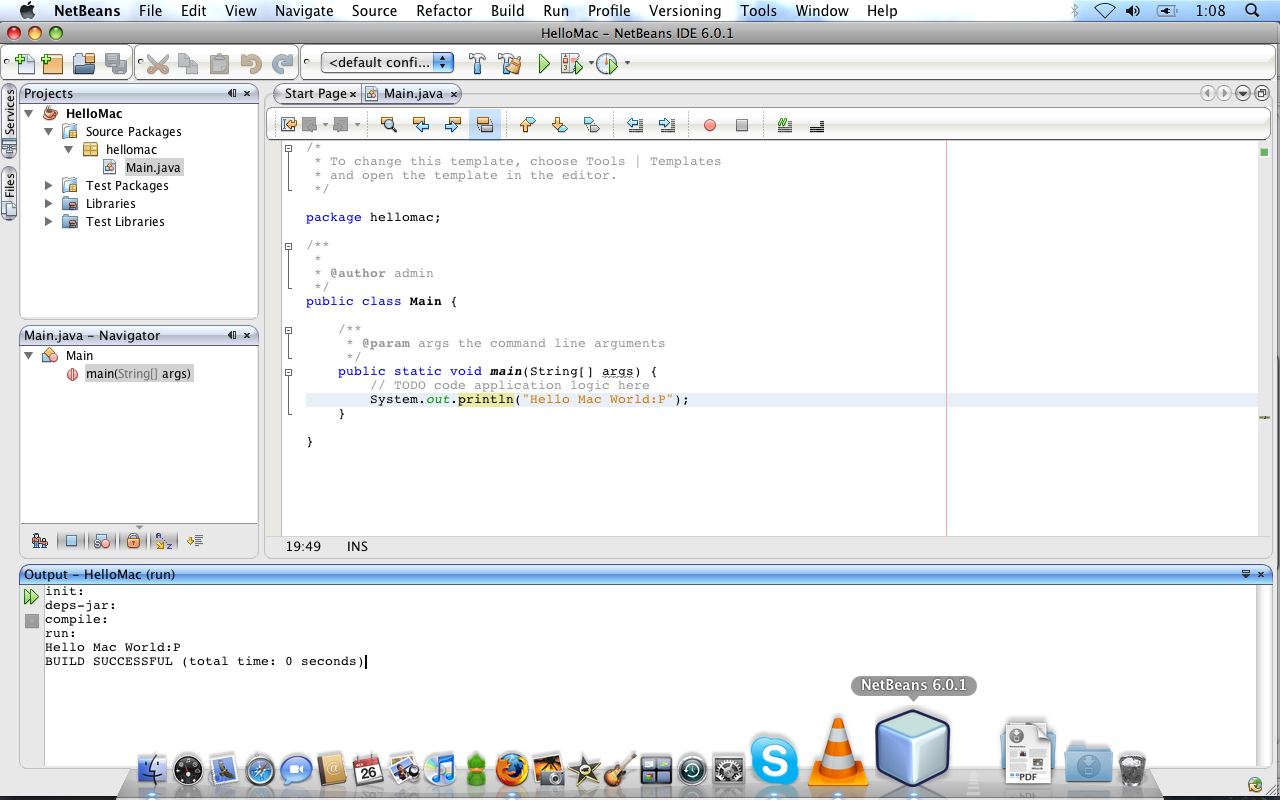Toggle Highlight Search in editor toolbar
The height and width of the screenshot is (800, 1280).
(x=484, y=125)
